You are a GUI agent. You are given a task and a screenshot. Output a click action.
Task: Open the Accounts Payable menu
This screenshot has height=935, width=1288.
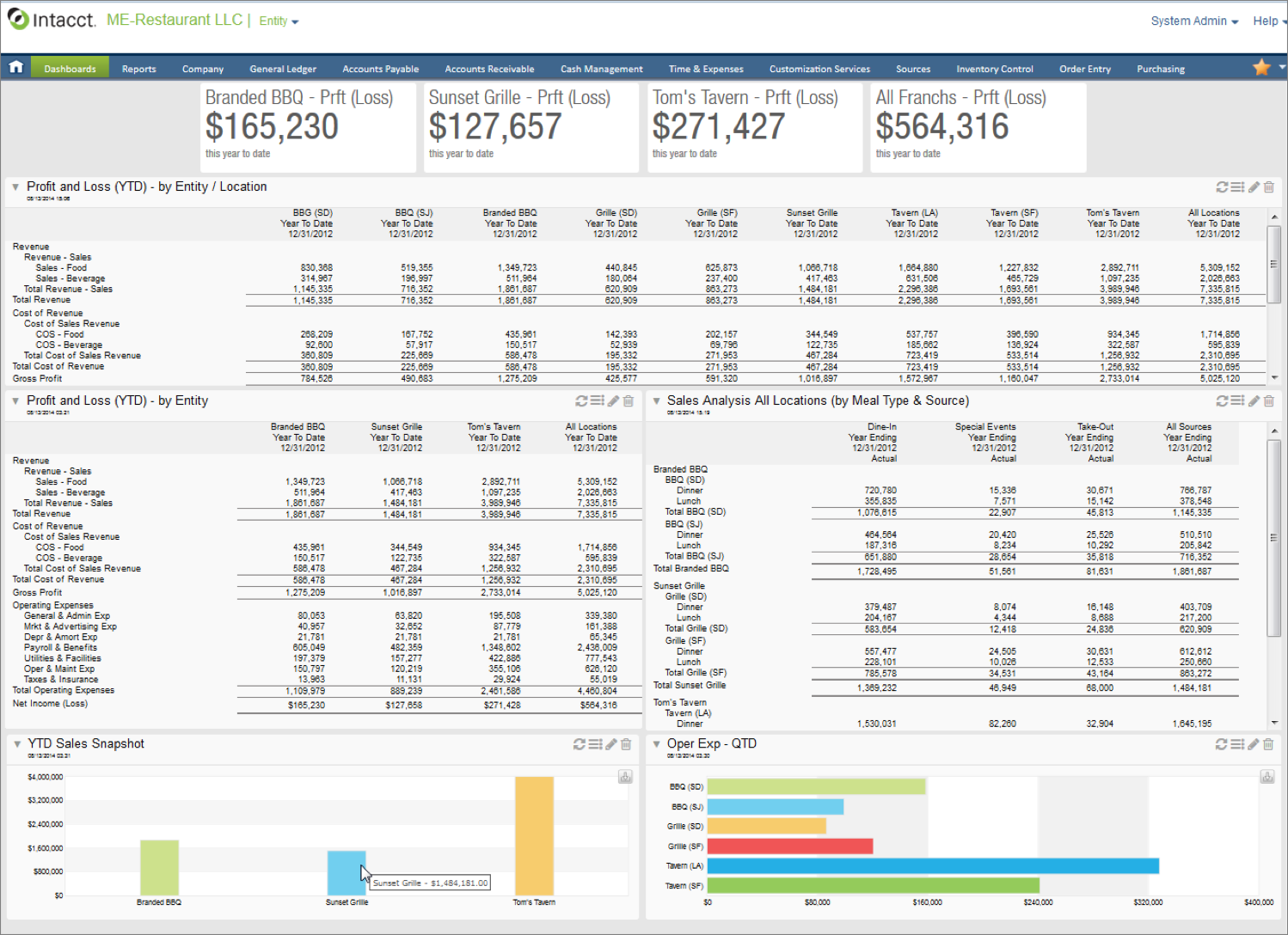click(381, 69)
